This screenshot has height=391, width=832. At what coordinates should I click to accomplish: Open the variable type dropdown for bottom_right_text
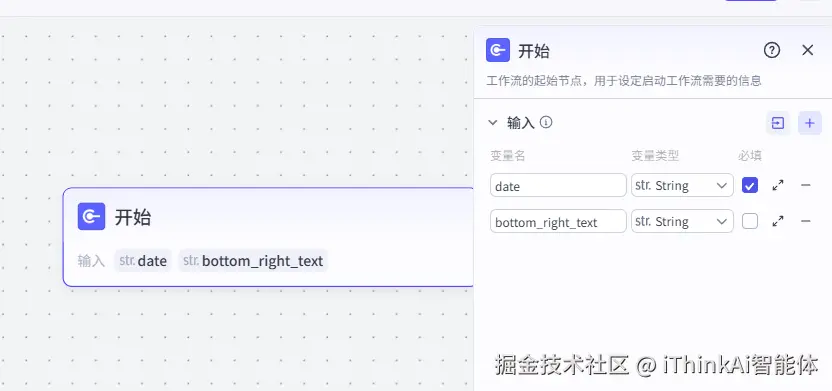[x=682, y=221]
